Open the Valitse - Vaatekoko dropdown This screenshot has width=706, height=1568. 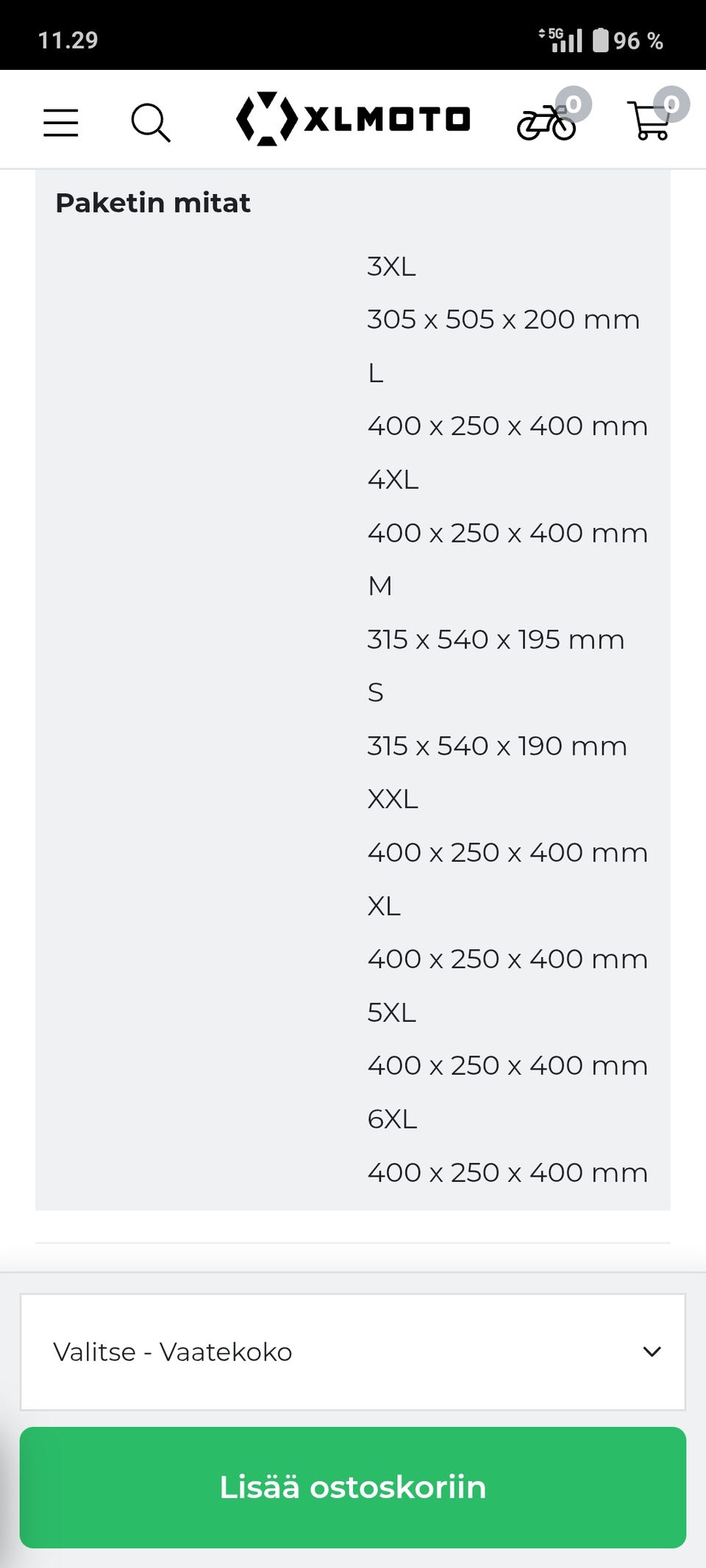tap(353, 1352)
